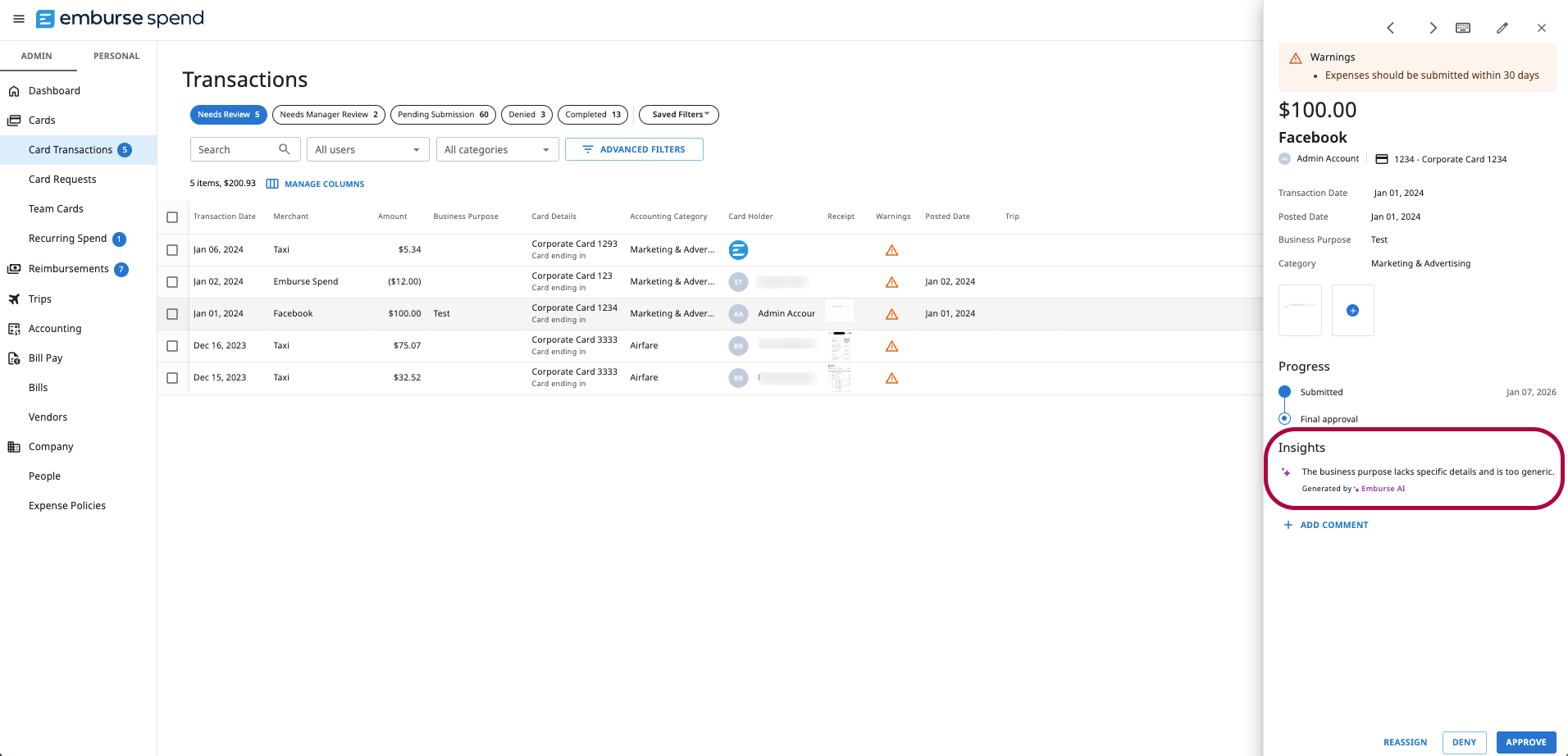
Task: Open Trips using the airplane icon
Action: pos(14,298)
